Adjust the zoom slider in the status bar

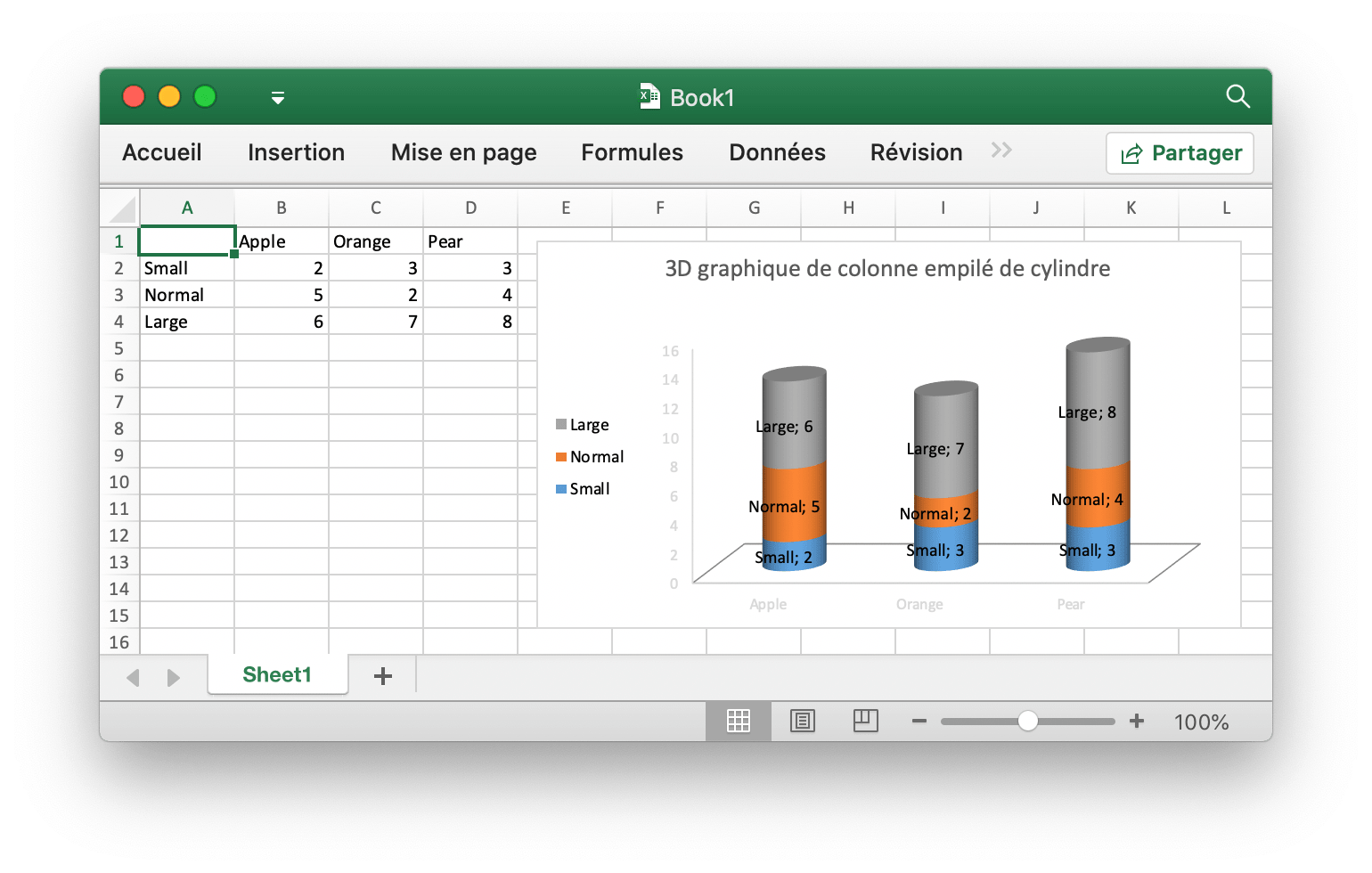pyautogui.click(x=1028, y=721)
